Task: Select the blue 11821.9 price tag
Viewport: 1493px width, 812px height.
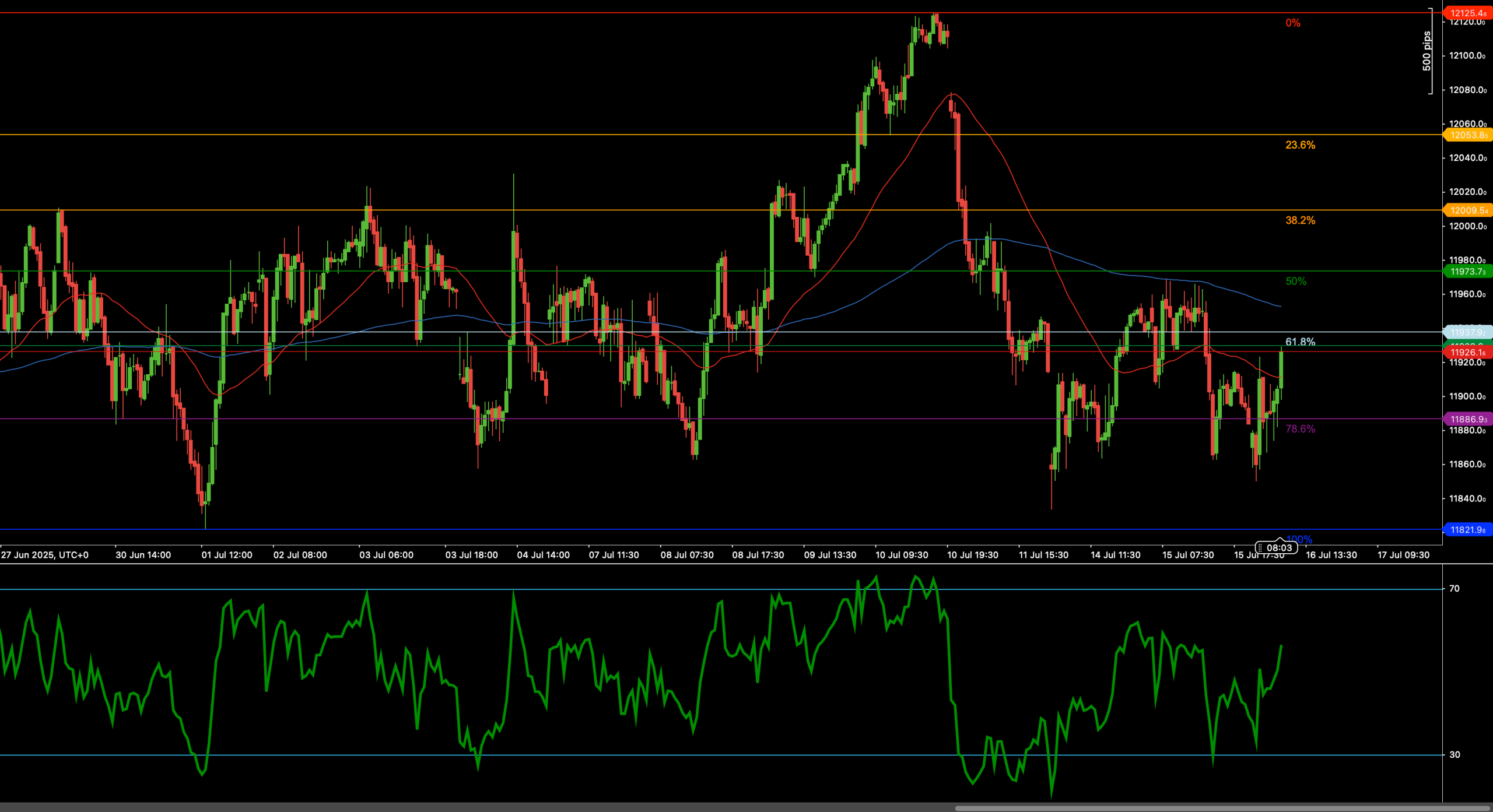Action: 1467,530
